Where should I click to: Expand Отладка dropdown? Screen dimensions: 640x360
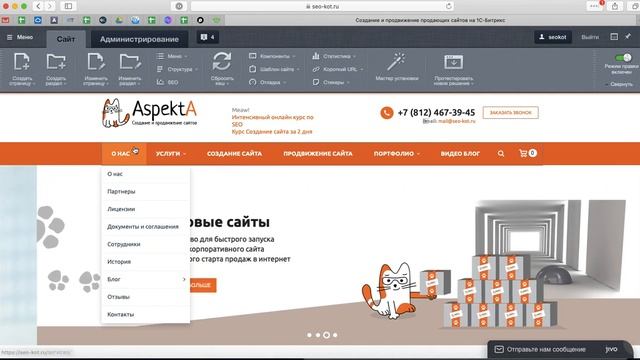point(268,82)
